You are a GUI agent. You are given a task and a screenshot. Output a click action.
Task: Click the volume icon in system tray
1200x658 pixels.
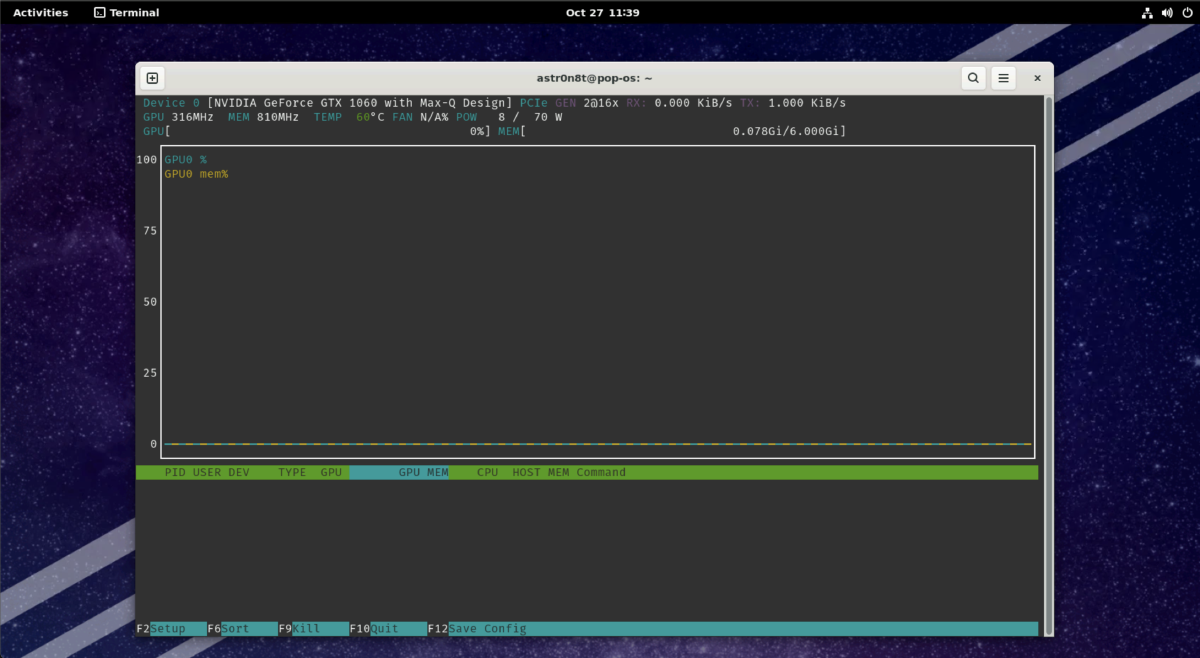pos(1164,13)
